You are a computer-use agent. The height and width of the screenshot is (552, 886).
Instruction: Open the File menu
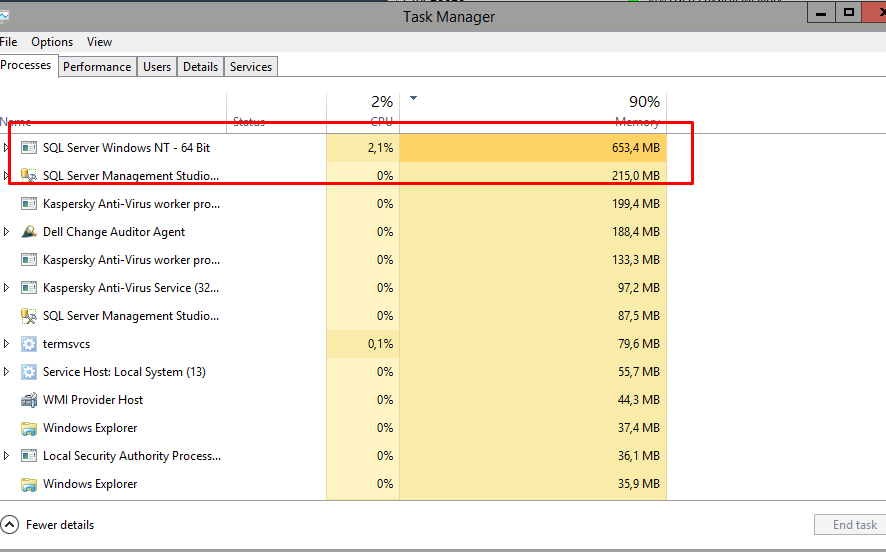point(8,42)
